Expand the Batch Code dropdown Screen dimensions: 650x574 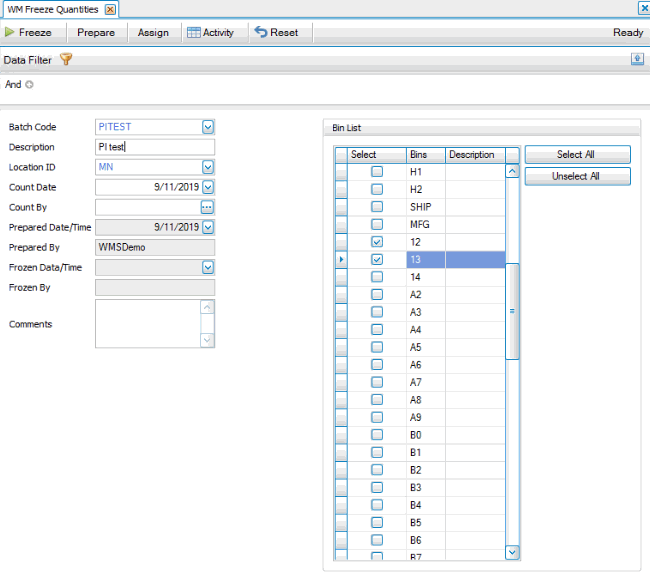tap(208, 127)
